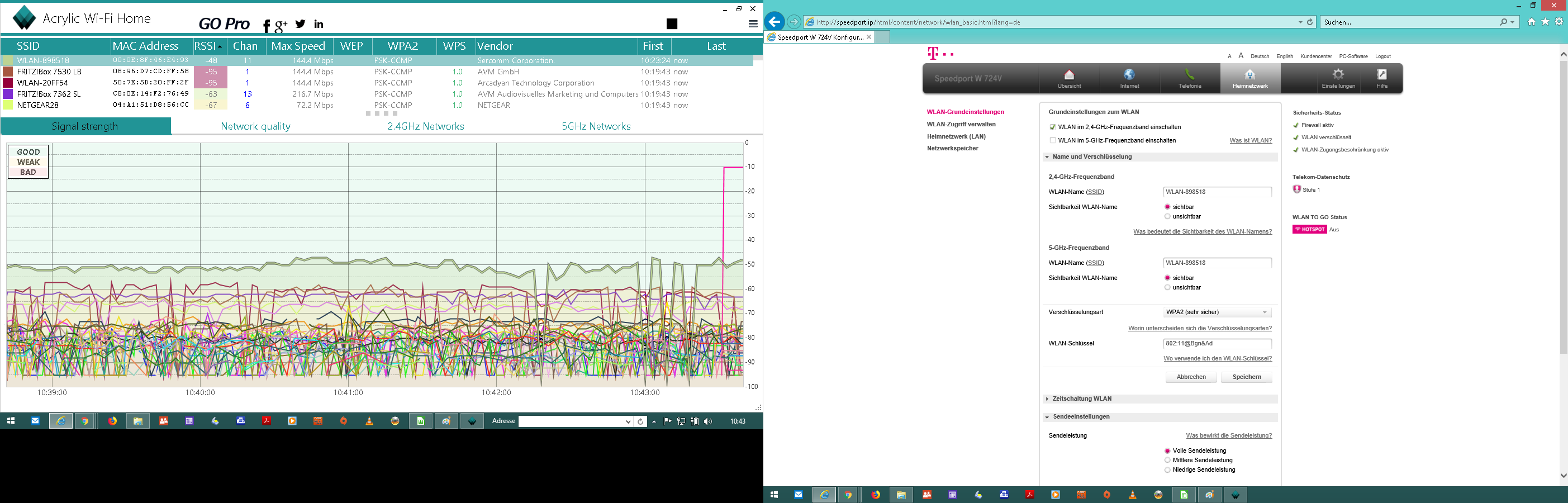Open the Verschlüsselungsart WPA2 dropdown
Image resolution: width=1568 pixels, height=503 pixels.
[1217, 312]
